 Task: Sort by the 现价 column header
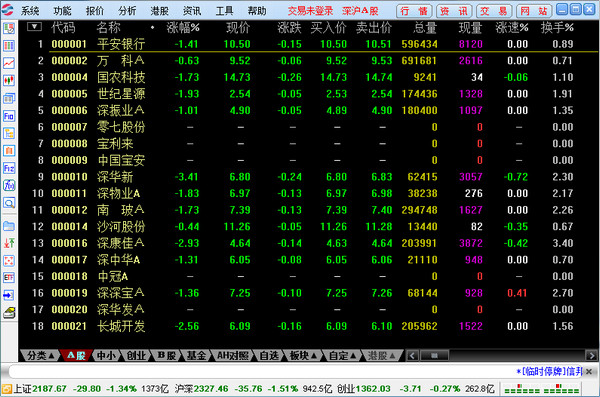[x=238, y=28]
